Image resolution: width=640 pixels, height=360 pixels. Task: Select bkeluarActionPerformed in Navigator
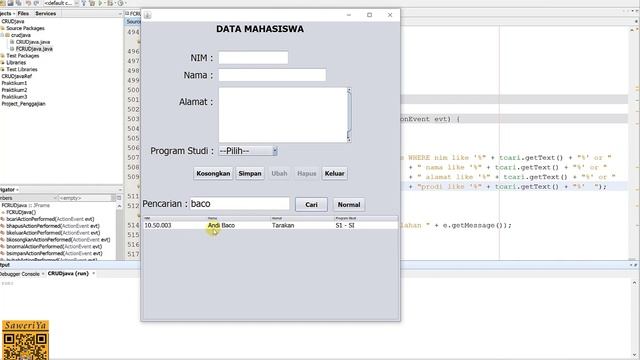(x=53, y=233)
